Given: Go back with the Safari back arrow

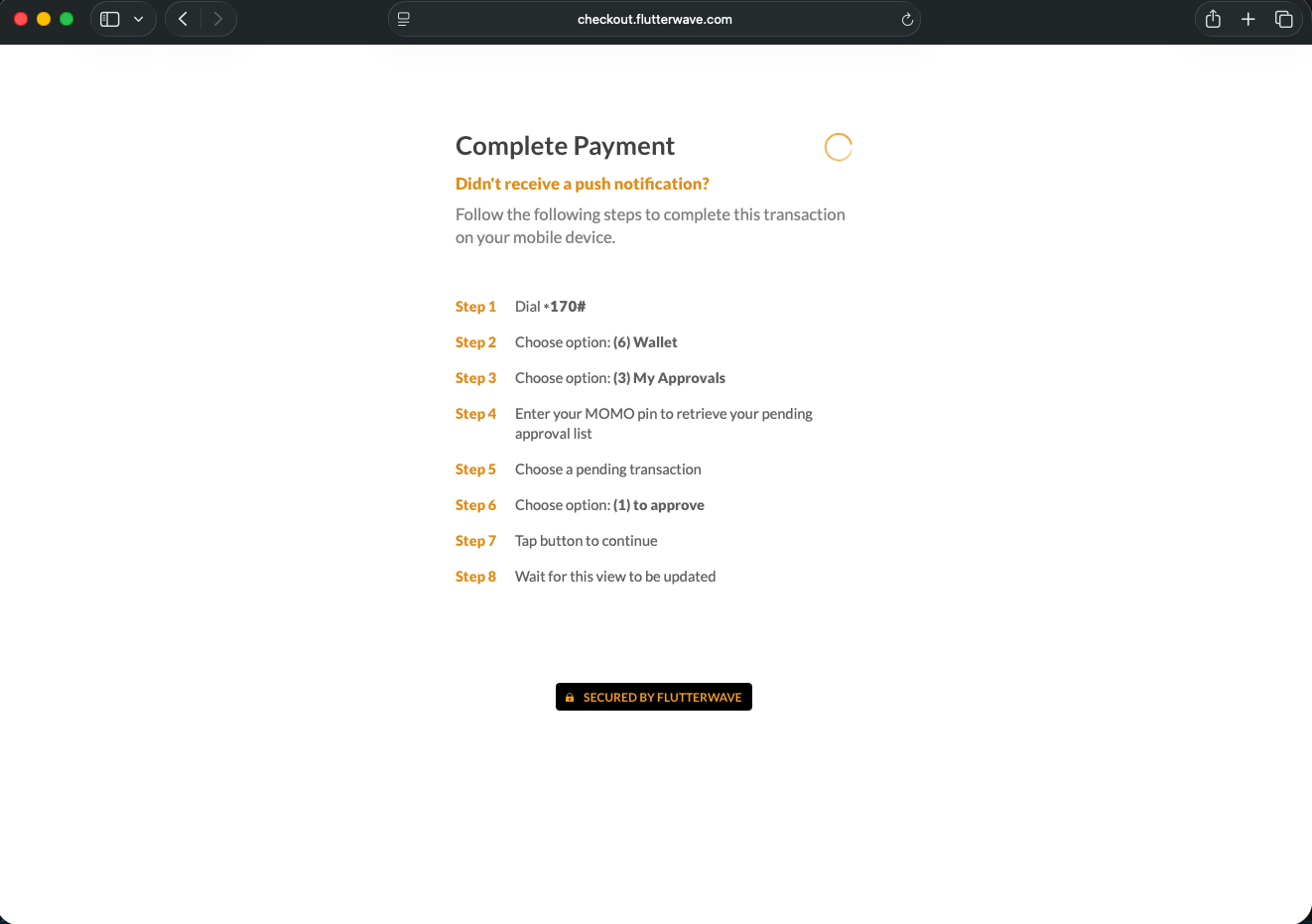Looking at the screenshot, I should (183, 19).
